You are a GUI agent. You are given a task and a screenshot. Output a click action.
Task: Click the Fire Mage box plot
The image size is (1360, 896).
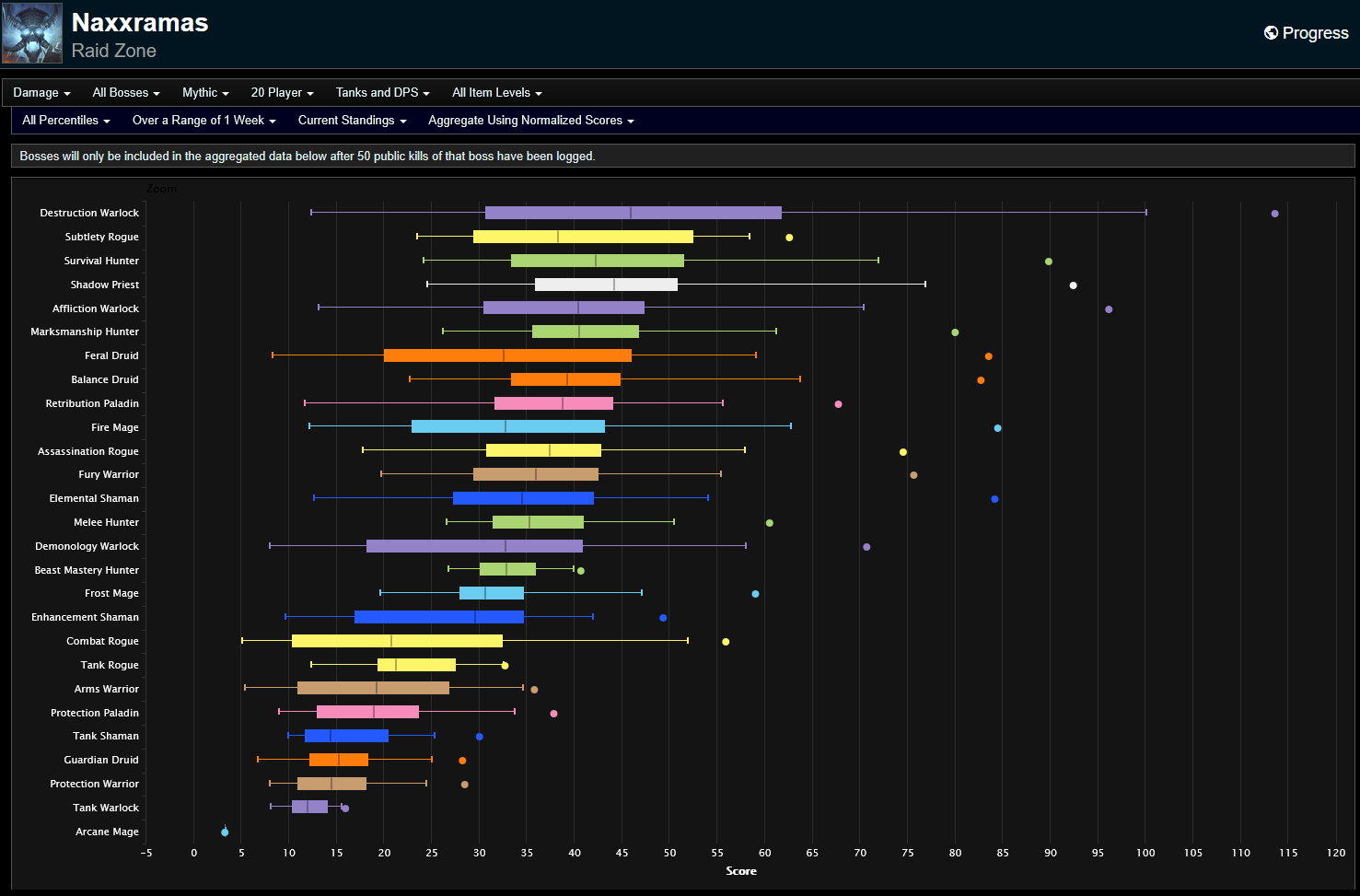point(506,426)
